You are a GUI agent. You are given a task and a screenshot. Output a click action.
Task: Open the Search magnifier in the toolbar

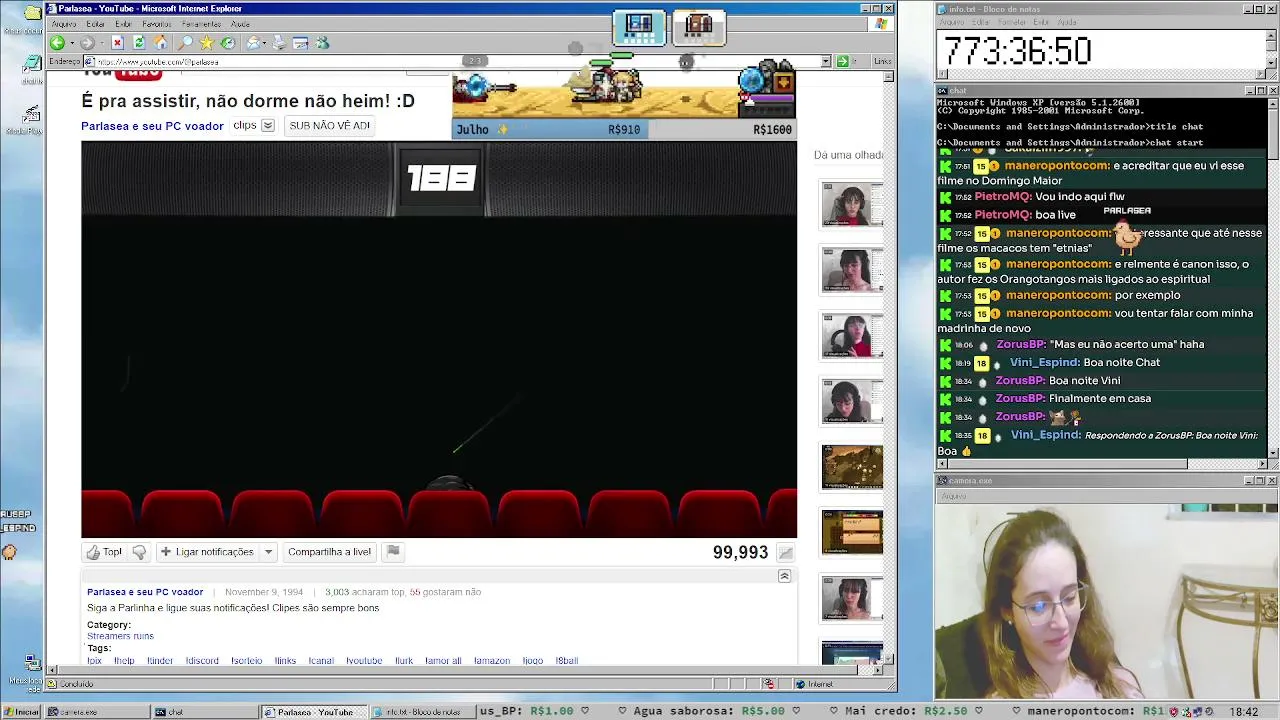[x=185, y=43]
